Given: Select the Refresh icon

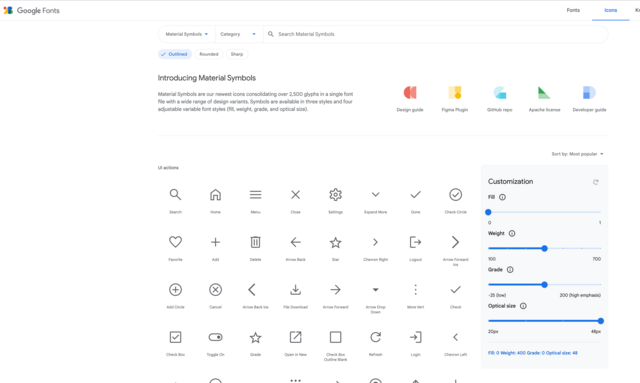Looking at the screenshot, I should (x=376, y=337).
